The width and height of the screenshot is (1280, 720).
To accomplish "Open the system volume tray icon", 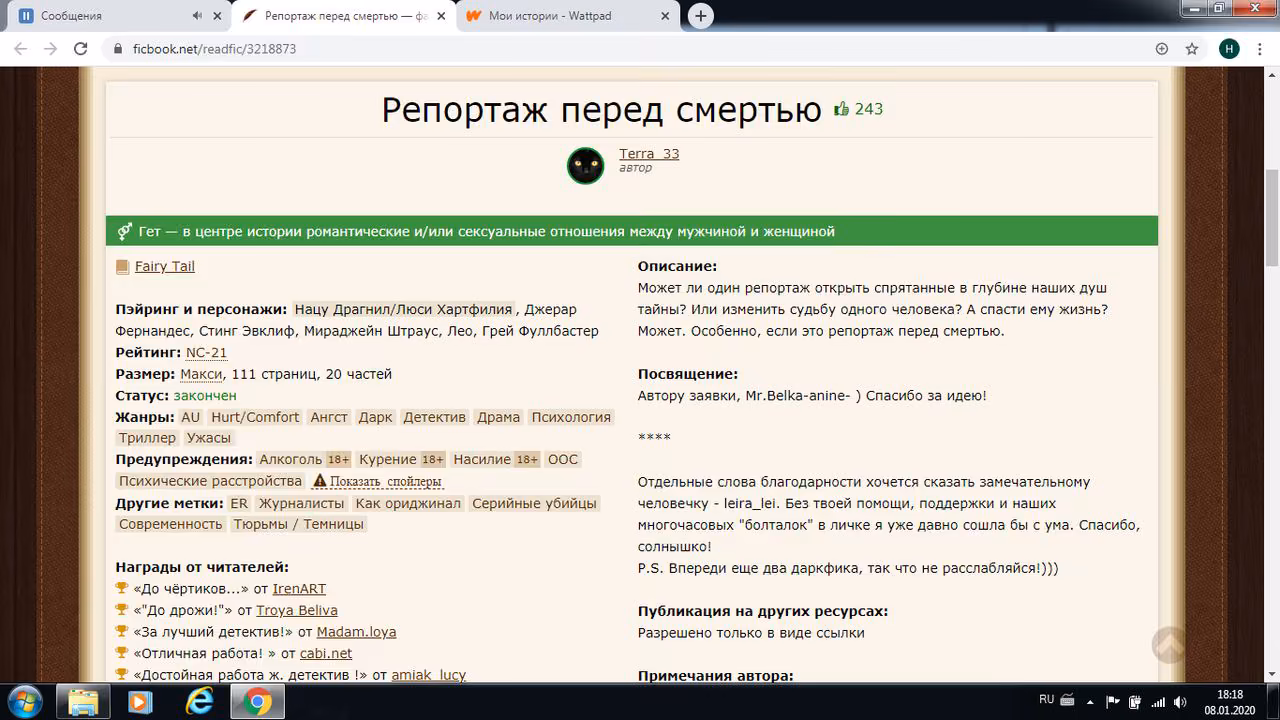I will pos(1181,702).
